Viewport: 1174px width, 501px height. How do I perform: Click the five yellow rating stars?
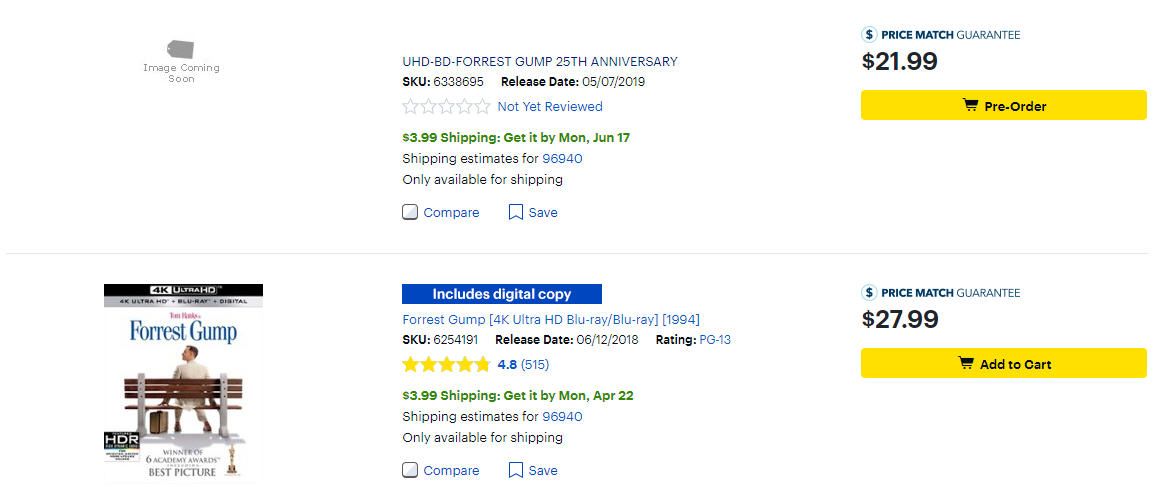pos(446,365)
